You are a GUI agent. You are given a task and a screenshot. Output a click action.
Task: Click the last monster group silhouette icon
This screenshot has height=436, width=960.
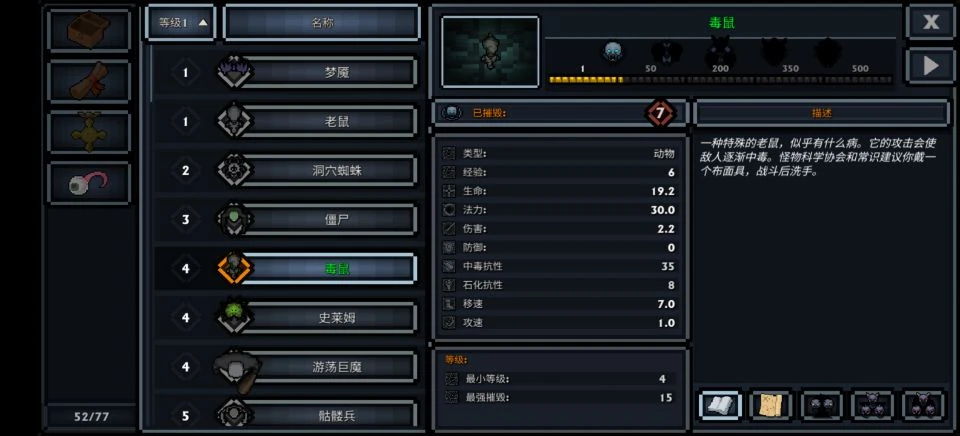pyautogui.click(x=923, y=405)
